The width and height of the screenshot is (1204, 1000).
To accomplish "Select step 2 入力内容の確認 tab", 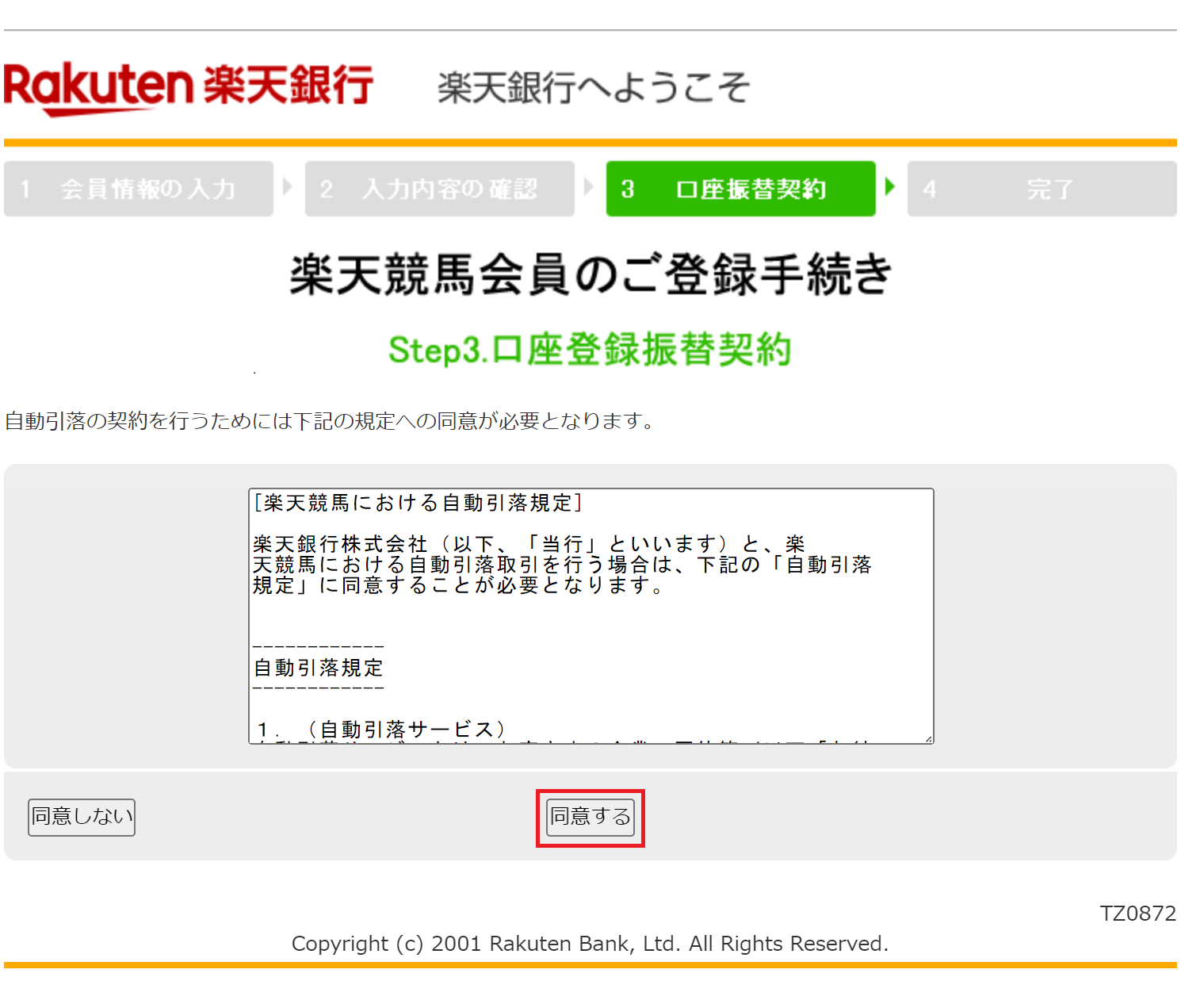I will [x=440, y=189].
